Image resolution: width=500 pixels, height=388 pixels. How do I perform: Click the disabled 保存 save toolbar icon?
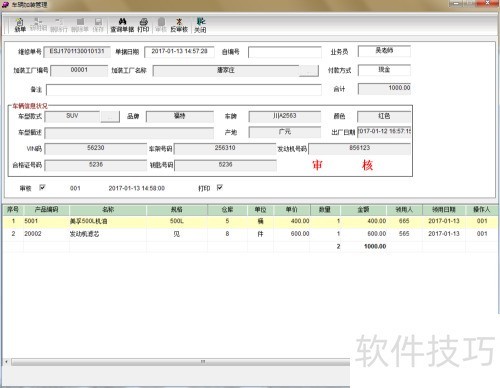[x=98, y=25]
